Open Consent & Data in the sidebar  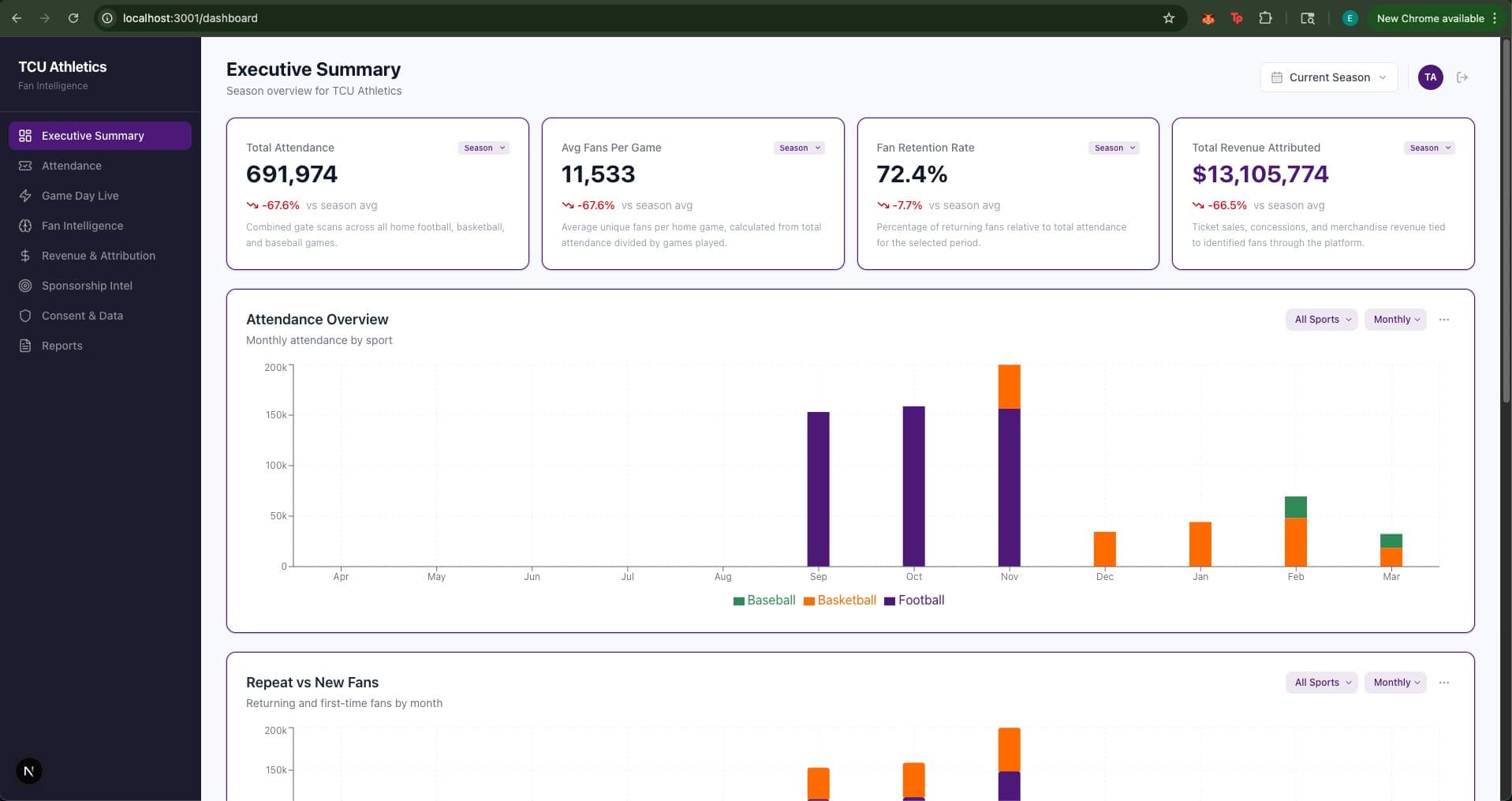(100, 316)
